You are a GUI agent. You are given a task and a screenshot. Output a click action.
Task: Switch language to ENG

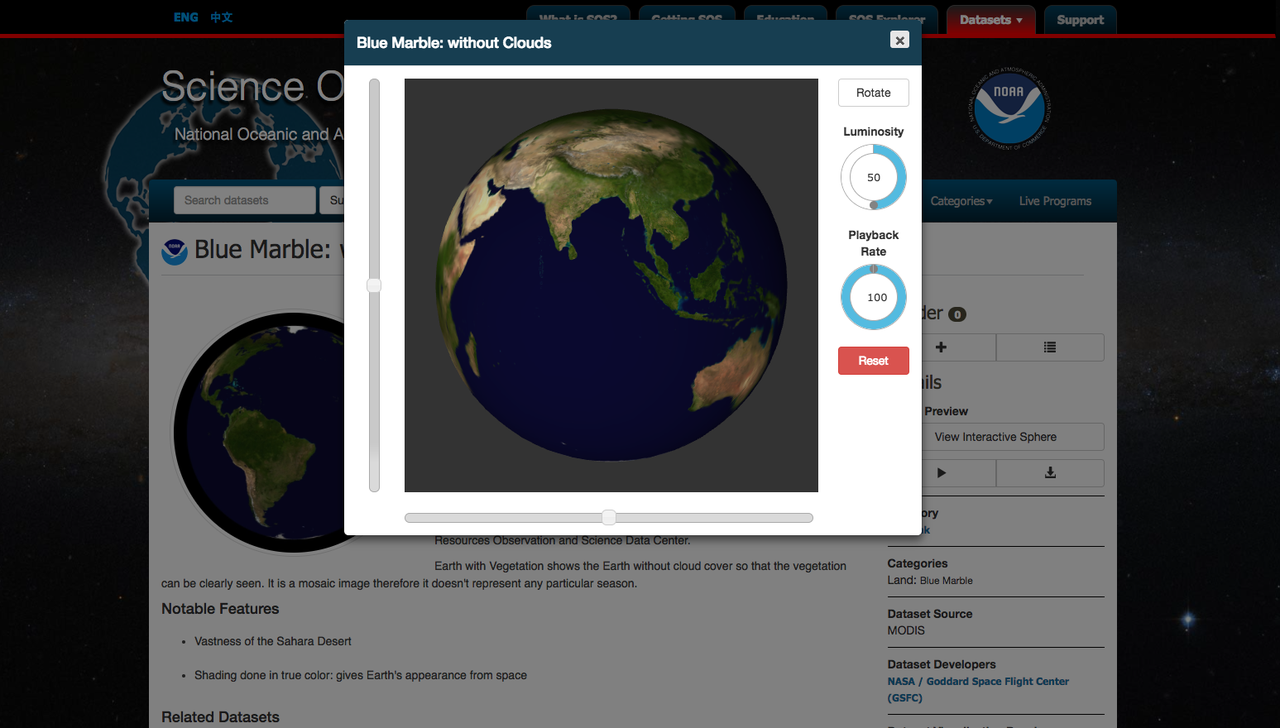185,17
